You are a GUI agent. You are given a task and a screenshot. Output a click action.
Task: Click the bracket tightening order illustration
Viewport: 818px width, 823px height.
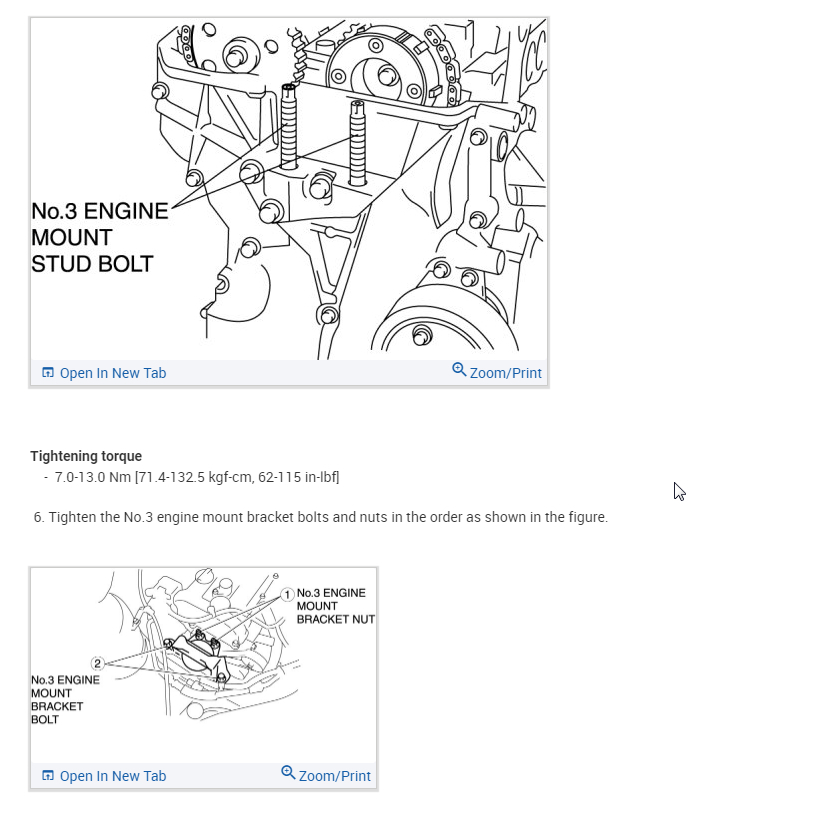coord(204,666)
